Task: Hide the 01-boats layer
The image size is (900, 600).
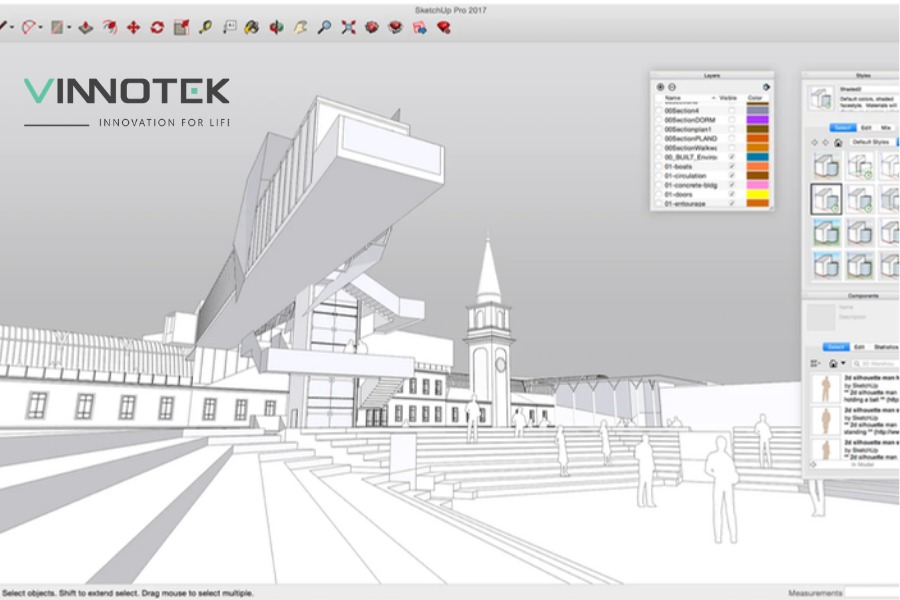Action: coord(731,167)
